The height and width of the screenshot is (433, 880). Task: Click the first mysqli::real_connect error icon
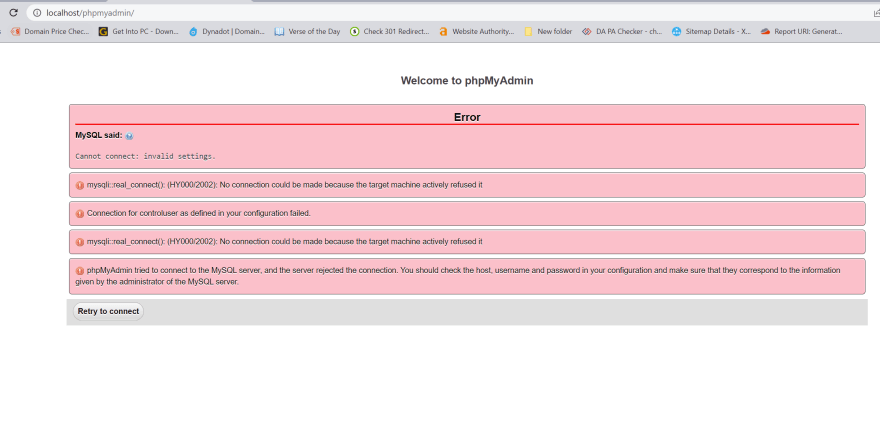pyautogui.click(x=80, y=185)
